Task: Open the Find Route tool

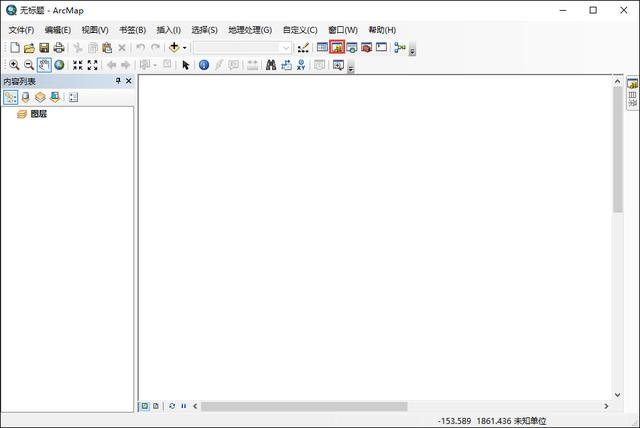Action: click(x=287, y=65)
